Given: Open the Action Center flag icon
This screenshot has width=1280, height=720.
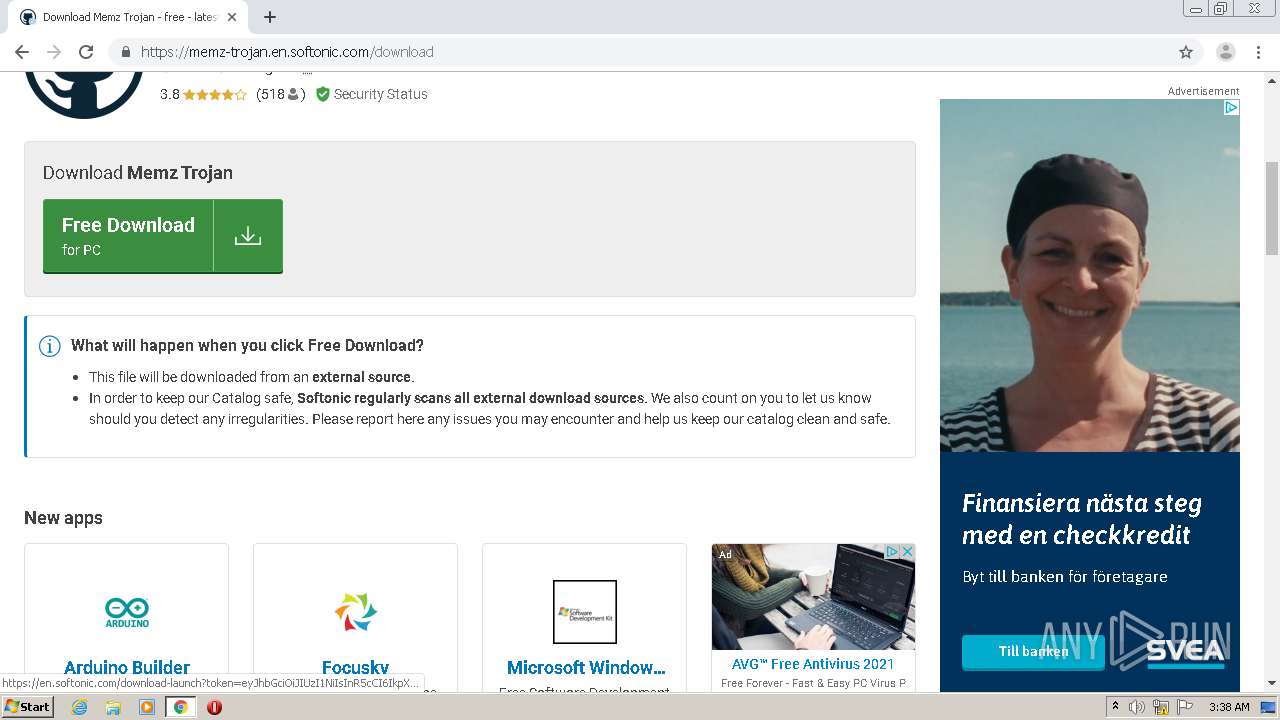Looking at the screenshot, I should pos(1185,707).
